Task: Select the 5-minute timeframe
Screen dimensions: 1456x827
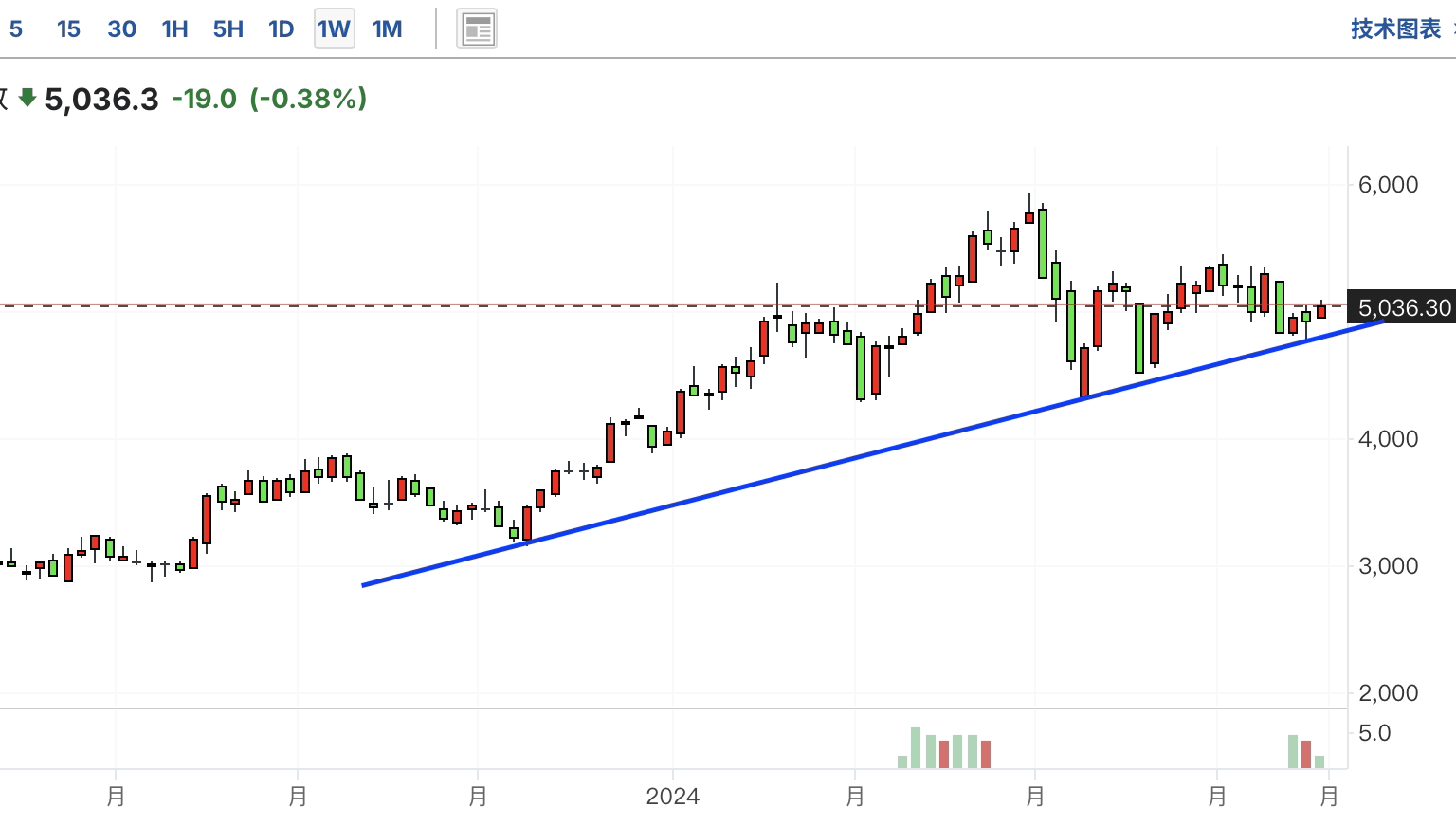Action: click(x=16, y=29)
